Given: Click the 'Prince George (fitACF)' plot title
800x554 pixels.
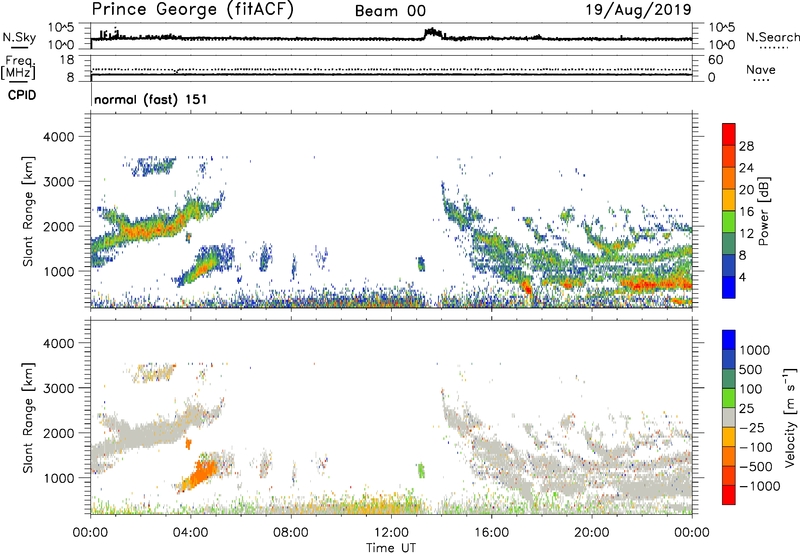Looking at the screenshot, I should pos(193,10).
